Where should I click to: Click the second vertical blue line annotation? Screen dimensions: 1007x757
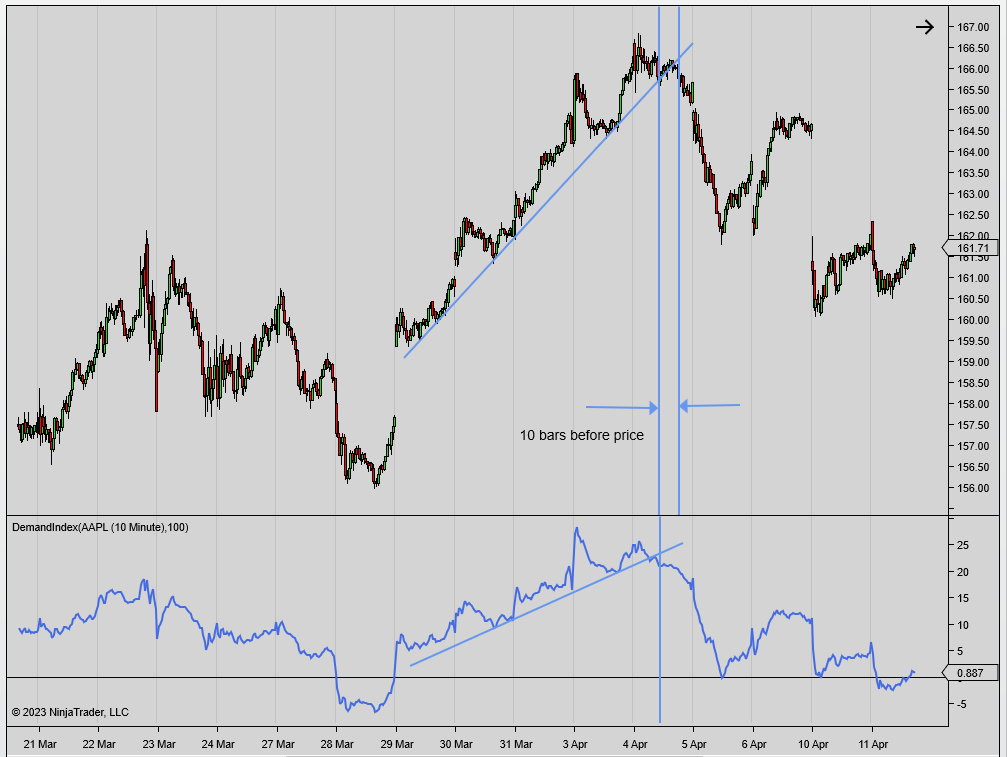click(679, 300)
